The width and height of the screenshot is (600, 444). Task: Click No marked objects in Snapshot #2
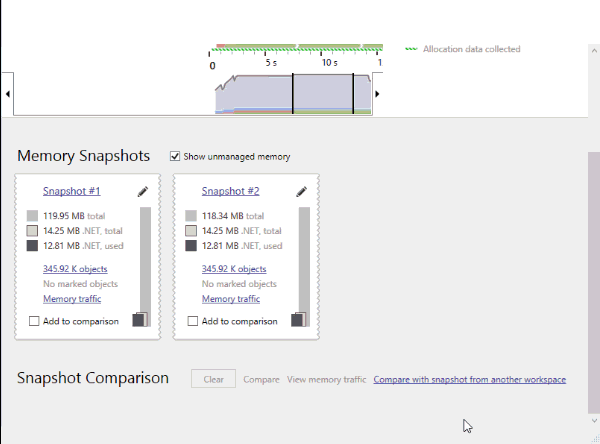[x=239, y=284]
